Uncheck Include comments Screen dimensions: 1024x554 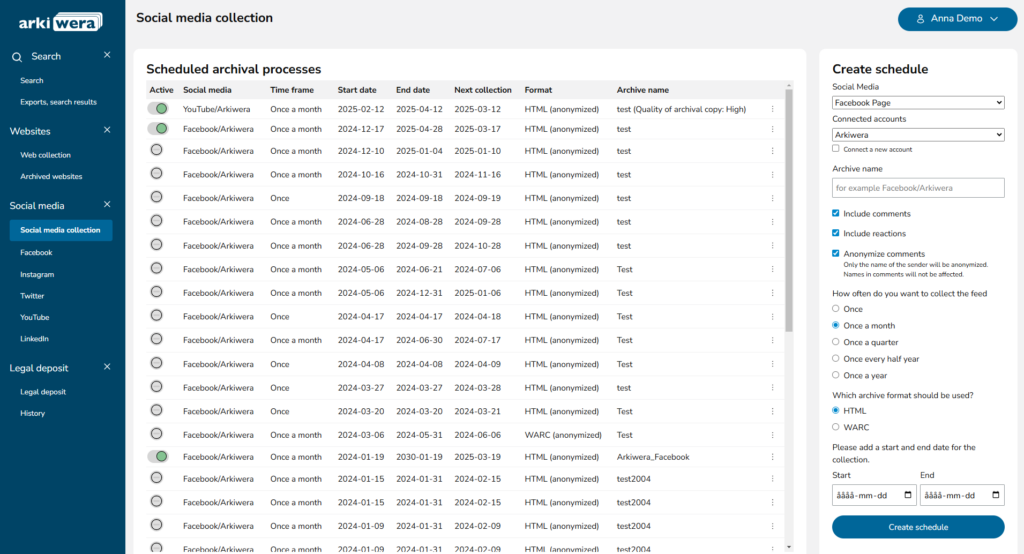(836, 214)
